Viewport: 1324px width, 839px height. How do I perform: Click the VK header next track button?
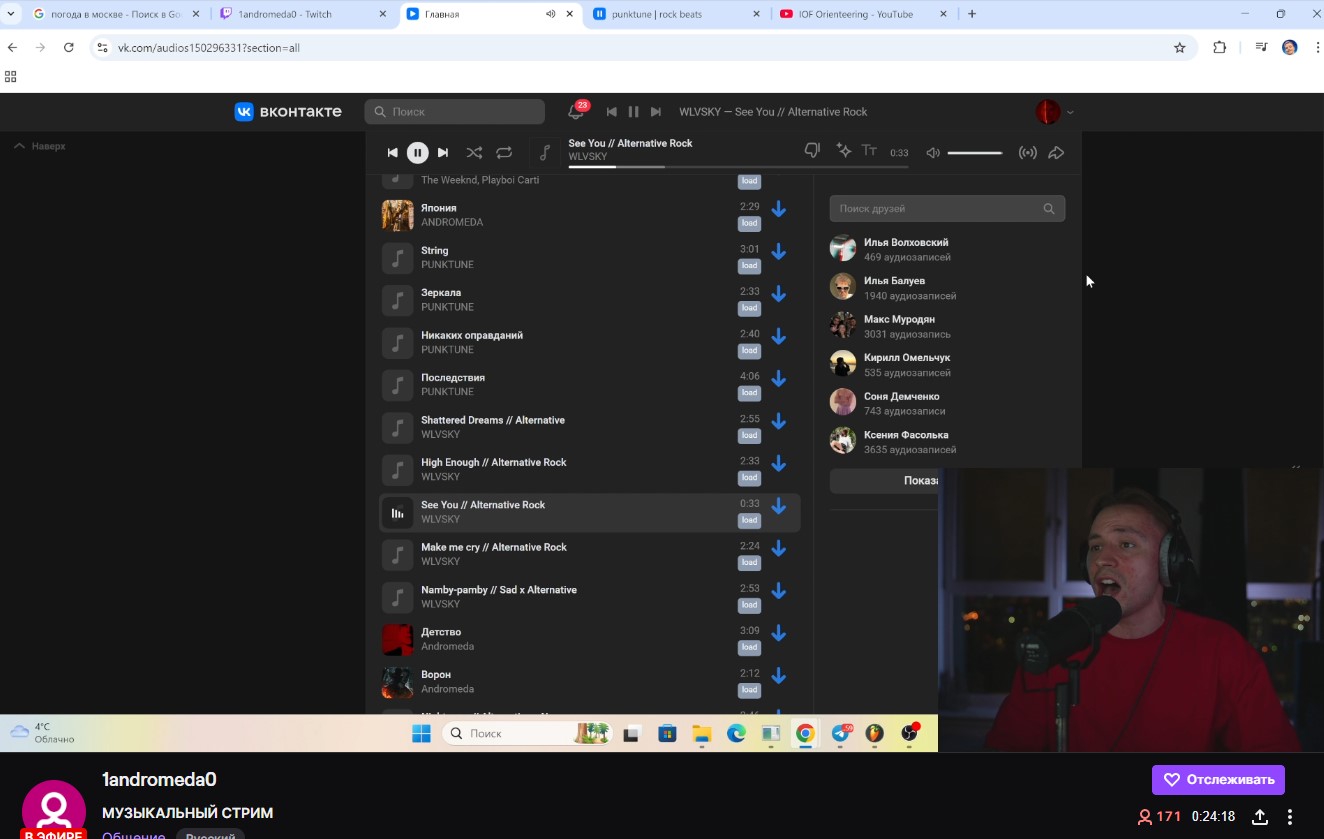click(656, 112)
